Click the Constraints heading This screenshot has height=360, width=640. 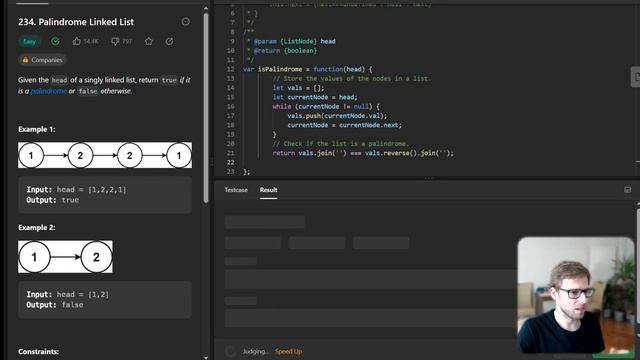click(x=38, y=351)
